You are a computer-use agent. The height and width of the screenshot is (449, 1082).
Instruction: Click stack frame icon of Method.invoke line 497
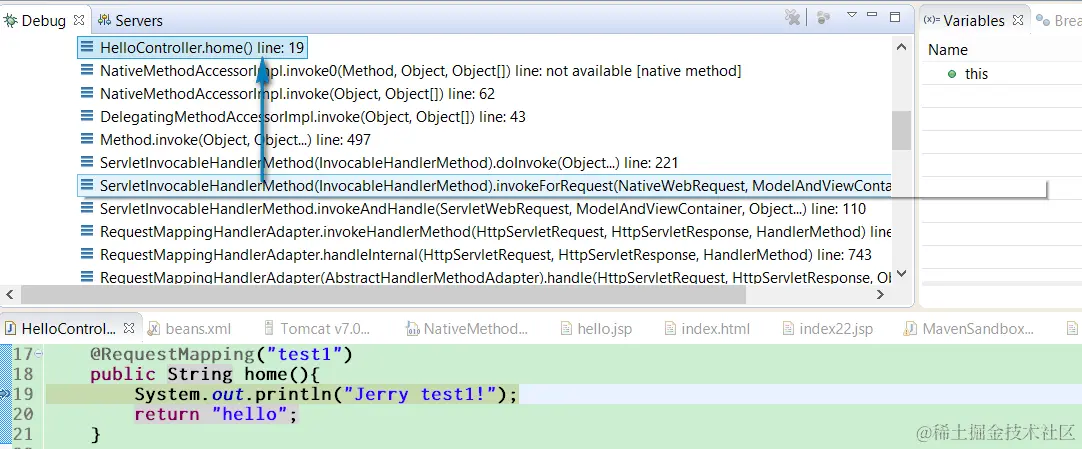[87, 139]
